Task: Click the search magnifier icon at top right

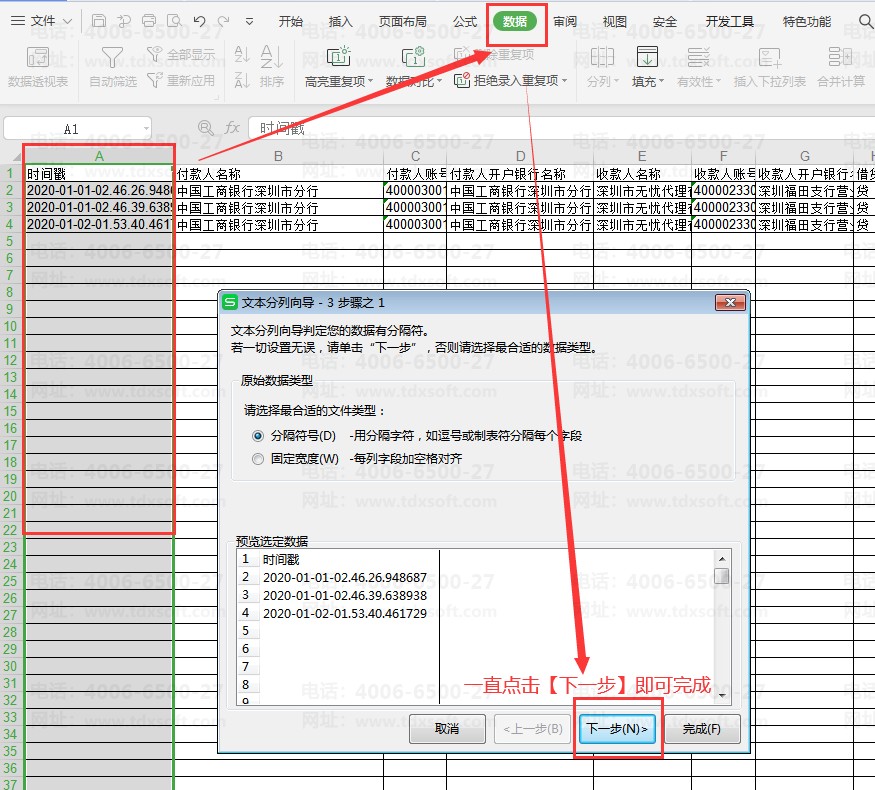Action: [865, 21]
